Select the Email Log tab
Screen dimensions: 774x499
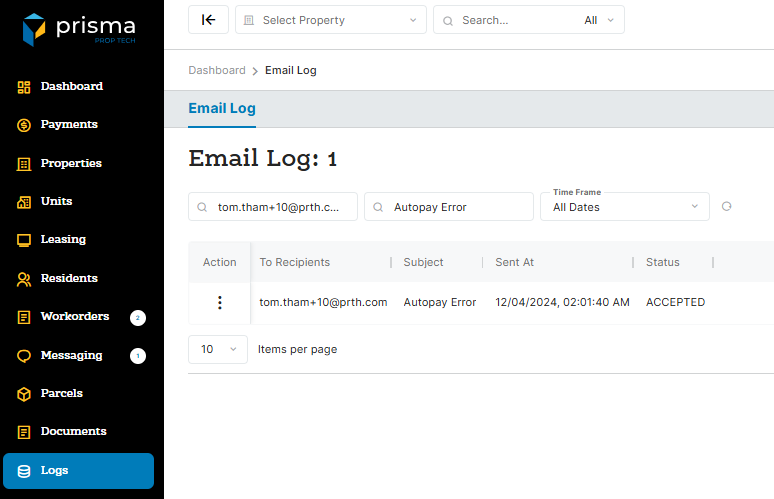click(x=222, y=108)
